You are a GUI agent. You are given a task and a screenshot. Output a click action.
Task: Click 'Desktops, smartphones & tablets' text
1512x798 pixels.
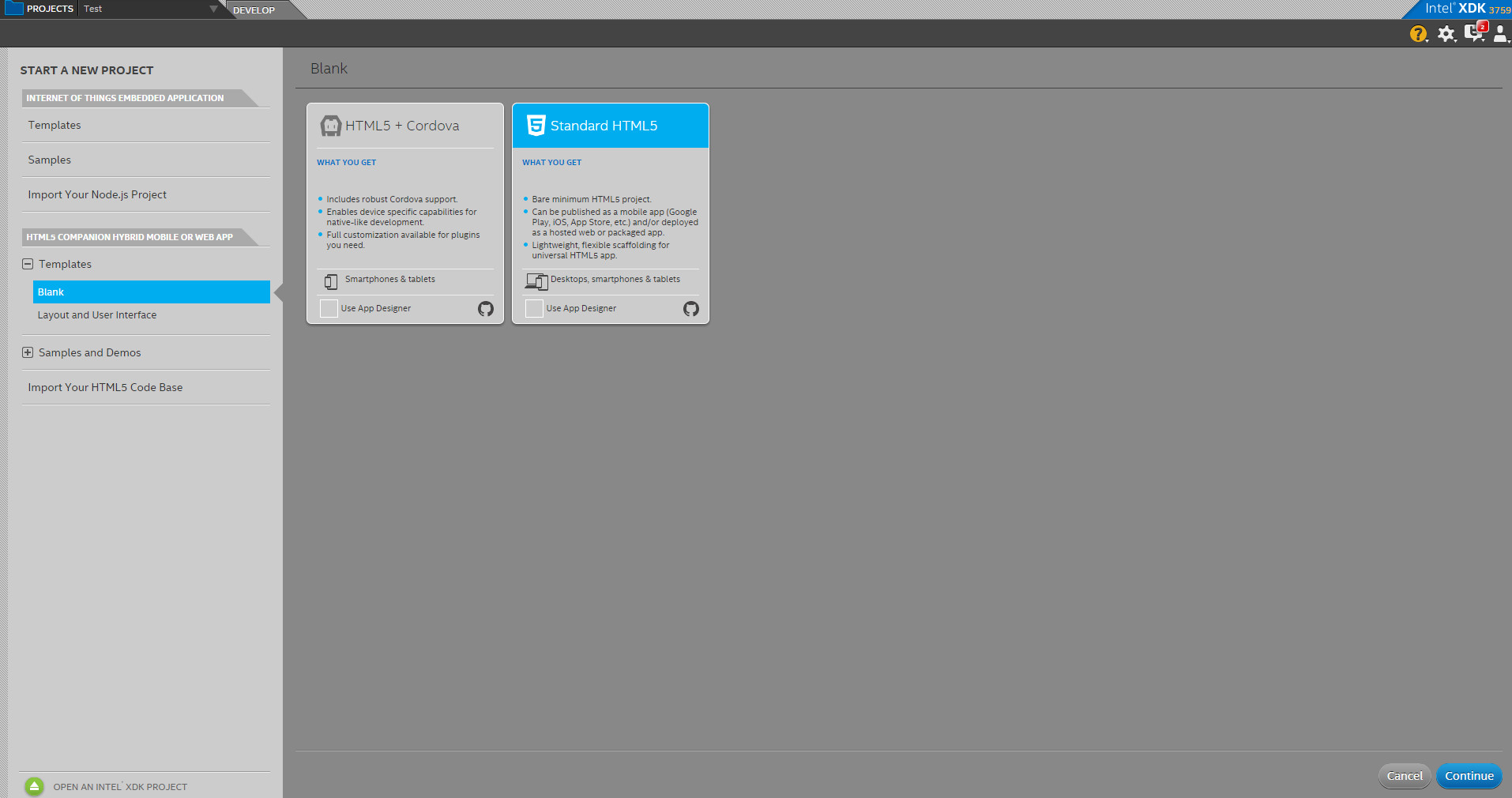(615, 279)
